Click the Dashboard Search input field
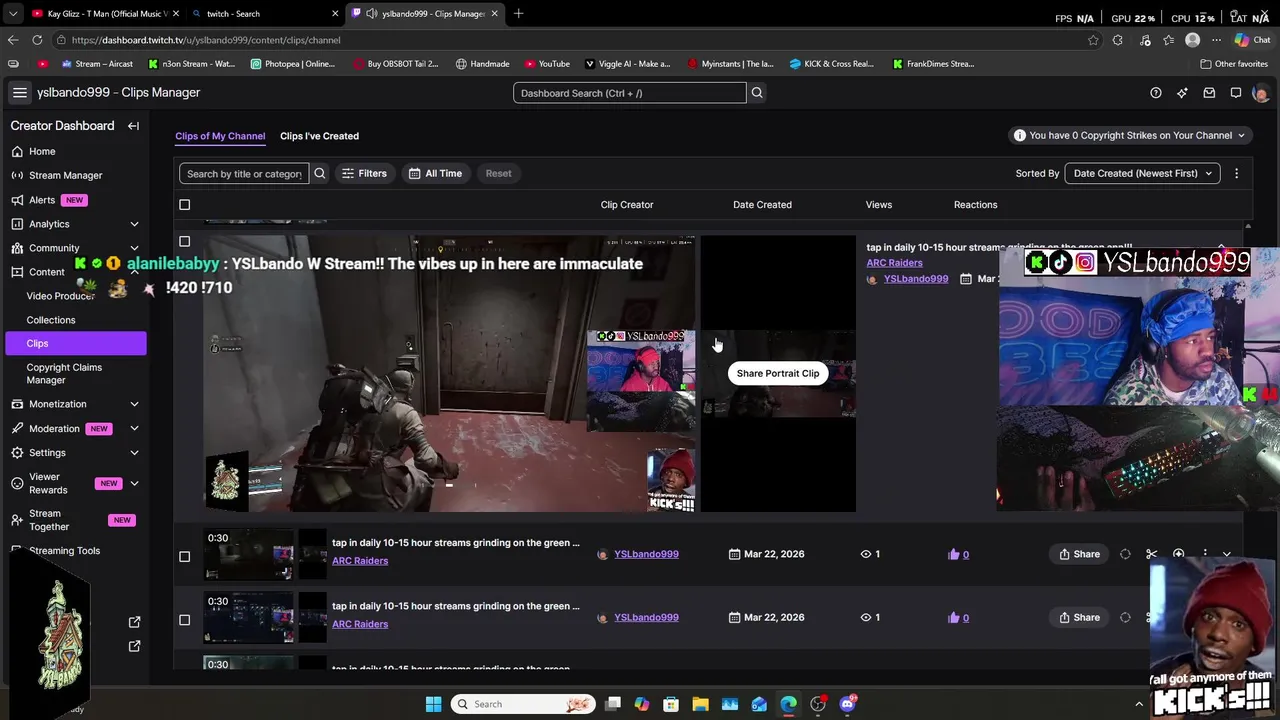 pos(630,93)
